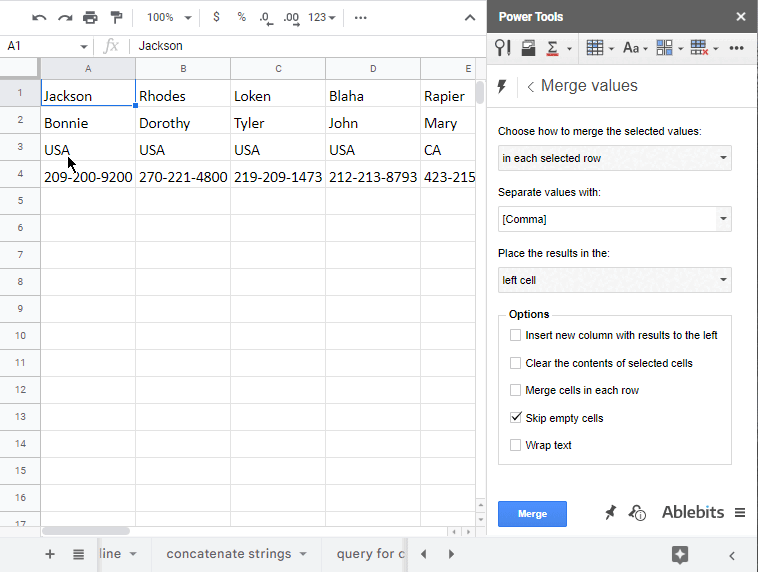This screenshot has width=758, height=572.
Task: Enable Insert new column with results checkbox
Action: tap(515, 335)
